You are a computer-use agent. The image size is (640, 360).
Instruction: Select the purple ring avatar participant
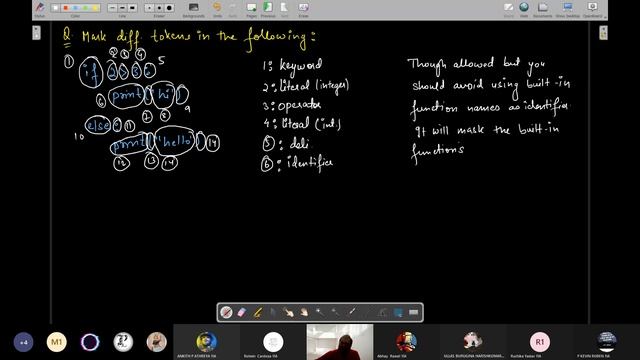90,342
